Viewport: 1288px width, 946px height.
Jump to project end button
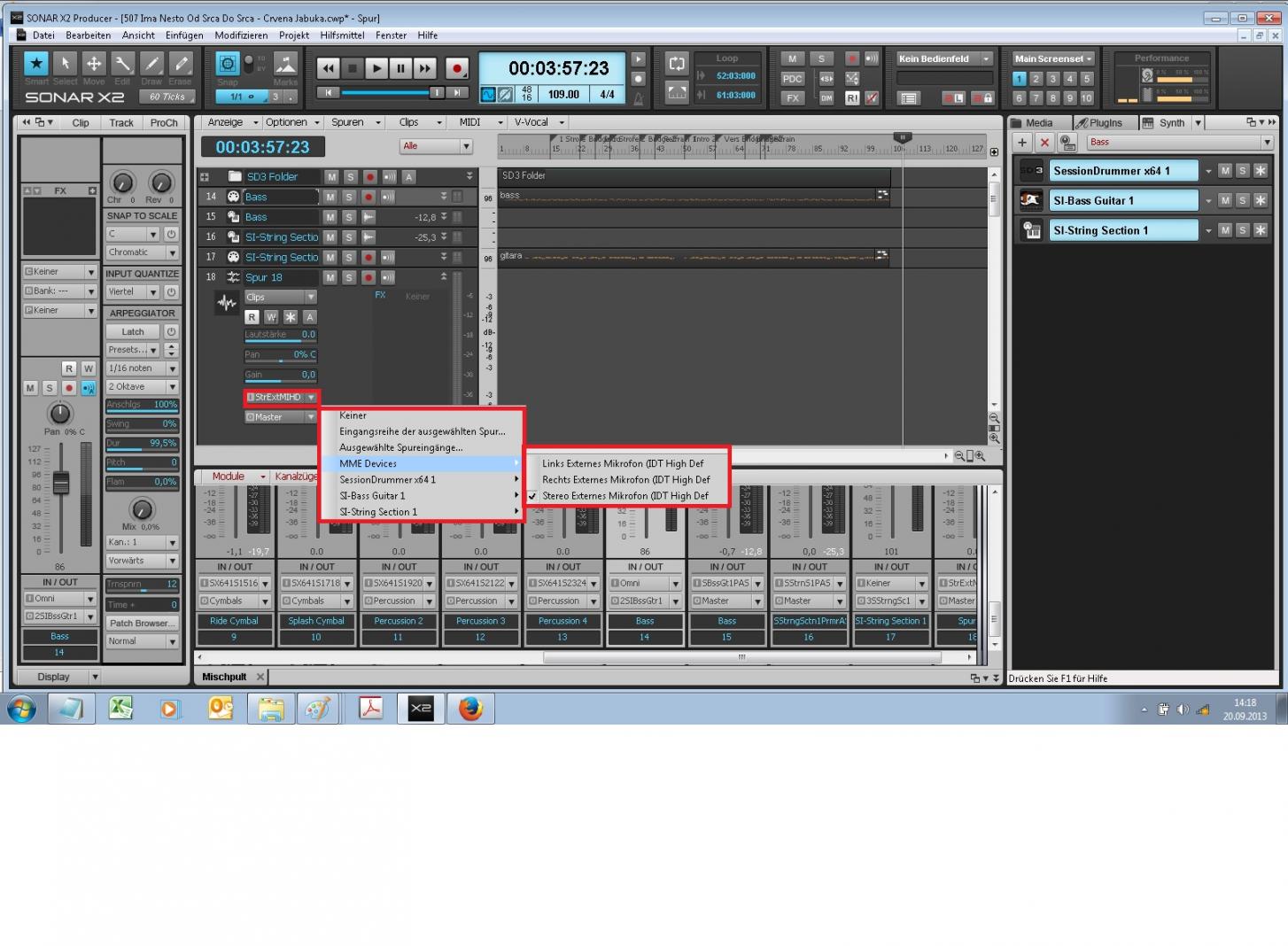coord(457,92)
